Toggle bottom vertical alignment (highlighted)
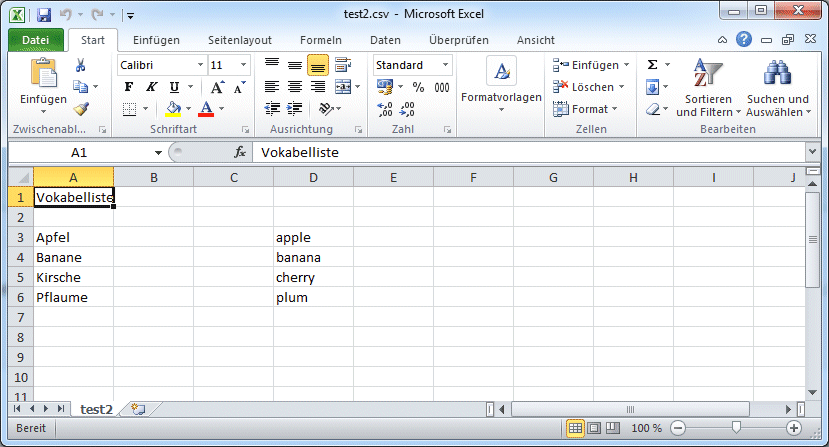 coord(318,65)
